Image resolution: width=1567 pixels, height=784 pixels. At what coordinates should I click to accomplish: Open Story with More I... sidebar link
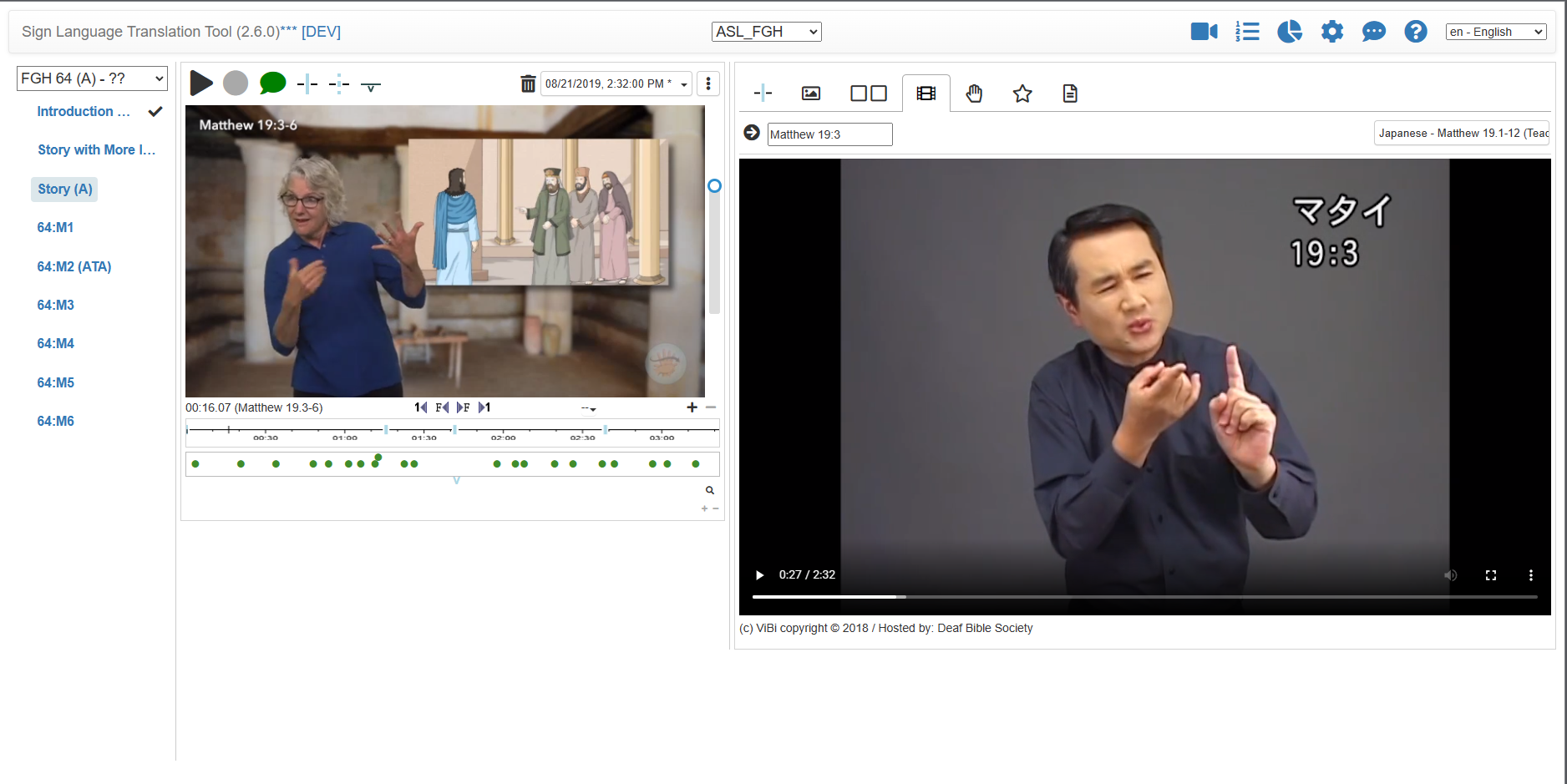coord(96,149)
